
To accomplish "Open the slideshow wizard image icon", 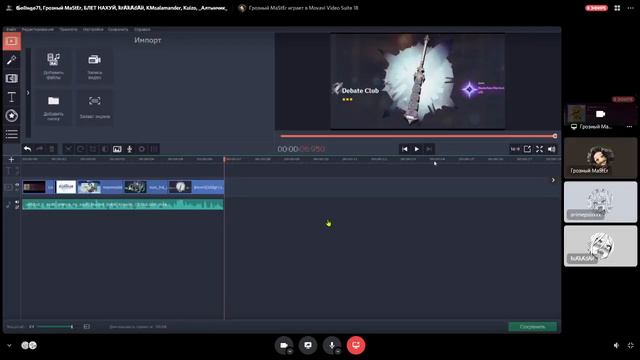I will click(x=117, y=149).
